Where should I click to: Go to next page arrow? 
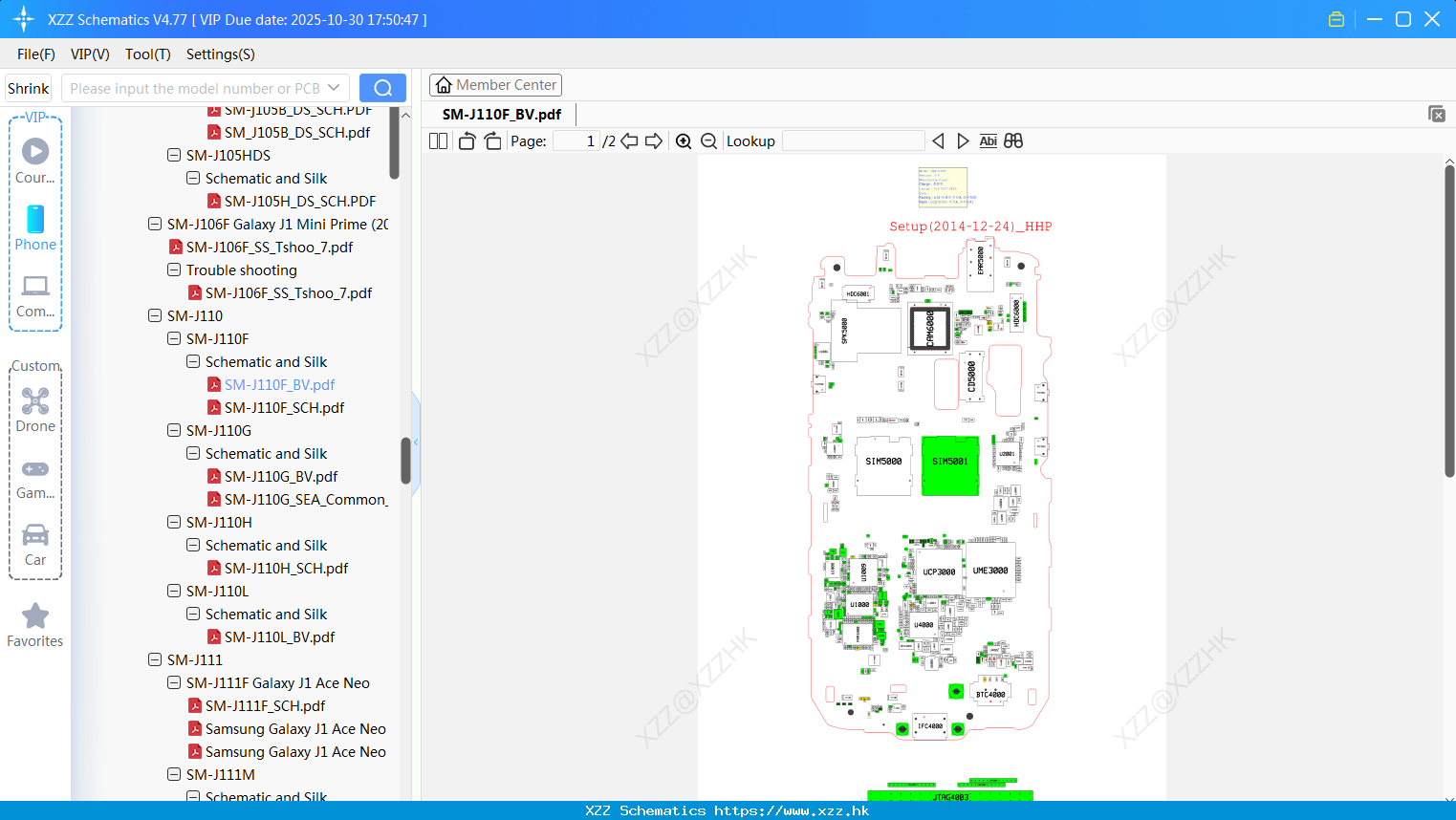coord(654,141)
